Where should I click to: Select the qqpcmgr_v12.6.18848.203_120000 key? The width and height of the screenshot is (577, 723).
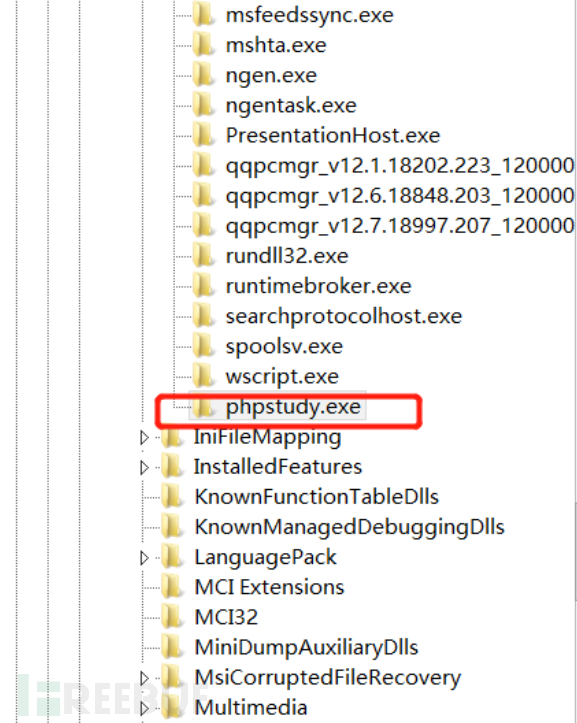(400, 196)
